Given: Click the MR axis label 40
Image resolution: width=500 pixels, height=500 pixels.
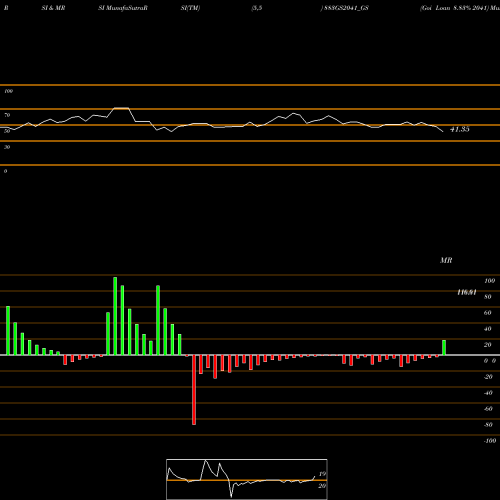Looking at the screenshot, I should pyautogui.click(x=488, y=329).
